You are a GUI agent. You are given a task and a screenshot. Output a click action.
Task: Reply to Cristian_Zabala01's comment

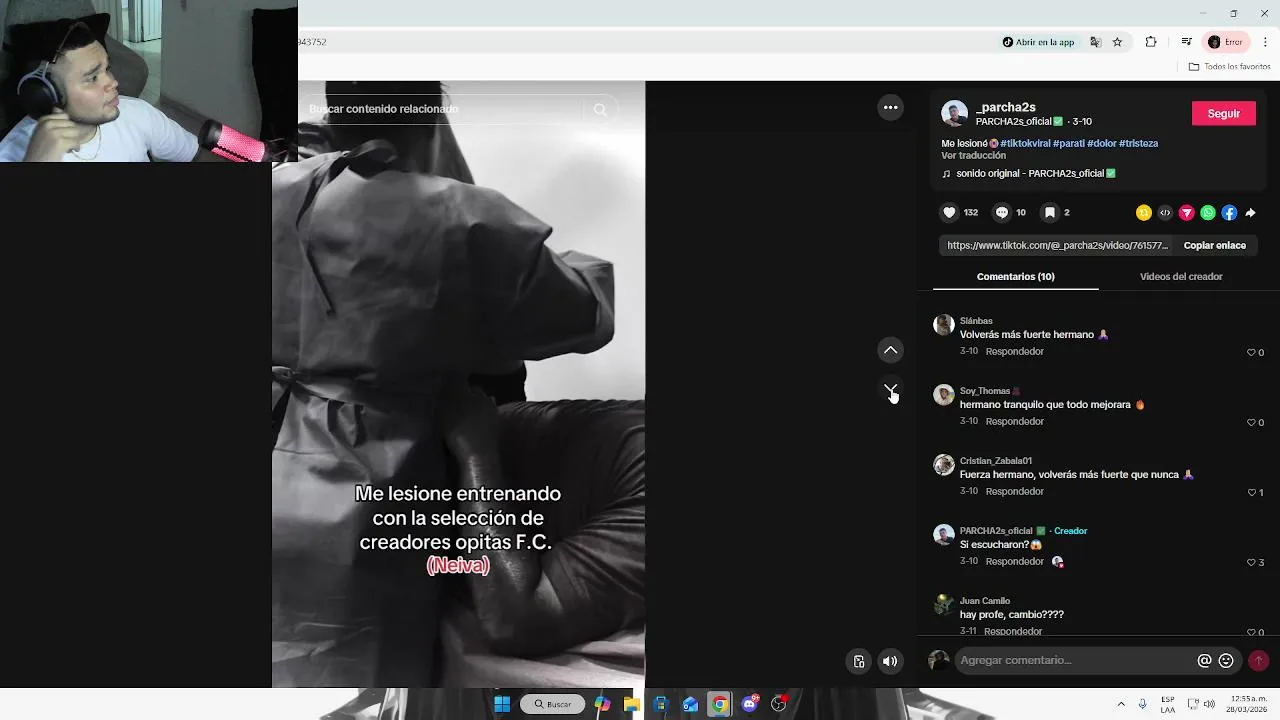[x=1014, y=492]
